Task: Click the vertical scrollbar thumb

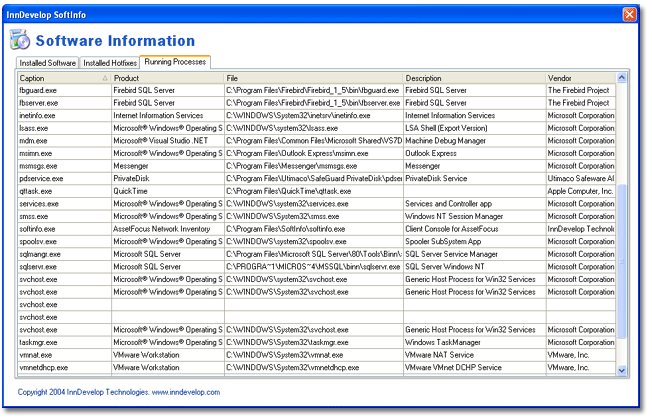Action: pos(622,261)
